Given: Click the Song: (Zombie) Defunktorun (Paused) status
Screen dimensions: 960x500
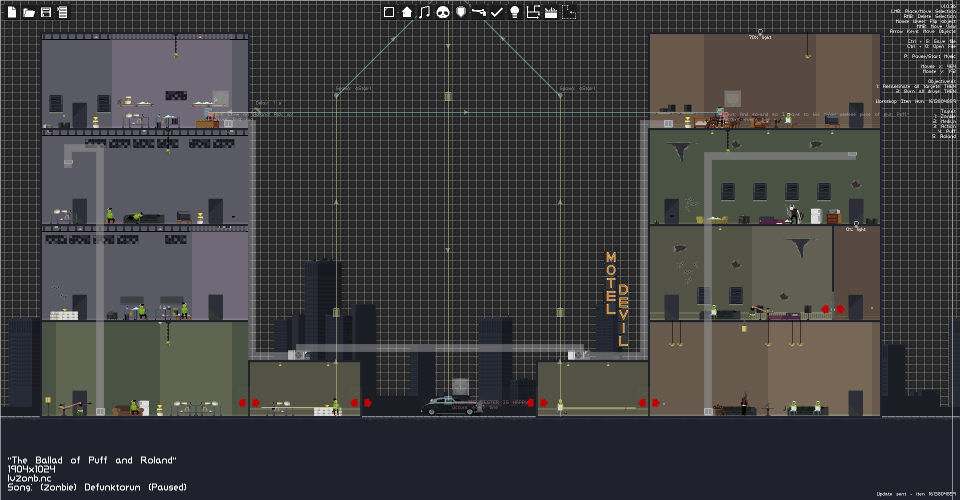Looking at the screenshot, I should [x=97, y=487].
